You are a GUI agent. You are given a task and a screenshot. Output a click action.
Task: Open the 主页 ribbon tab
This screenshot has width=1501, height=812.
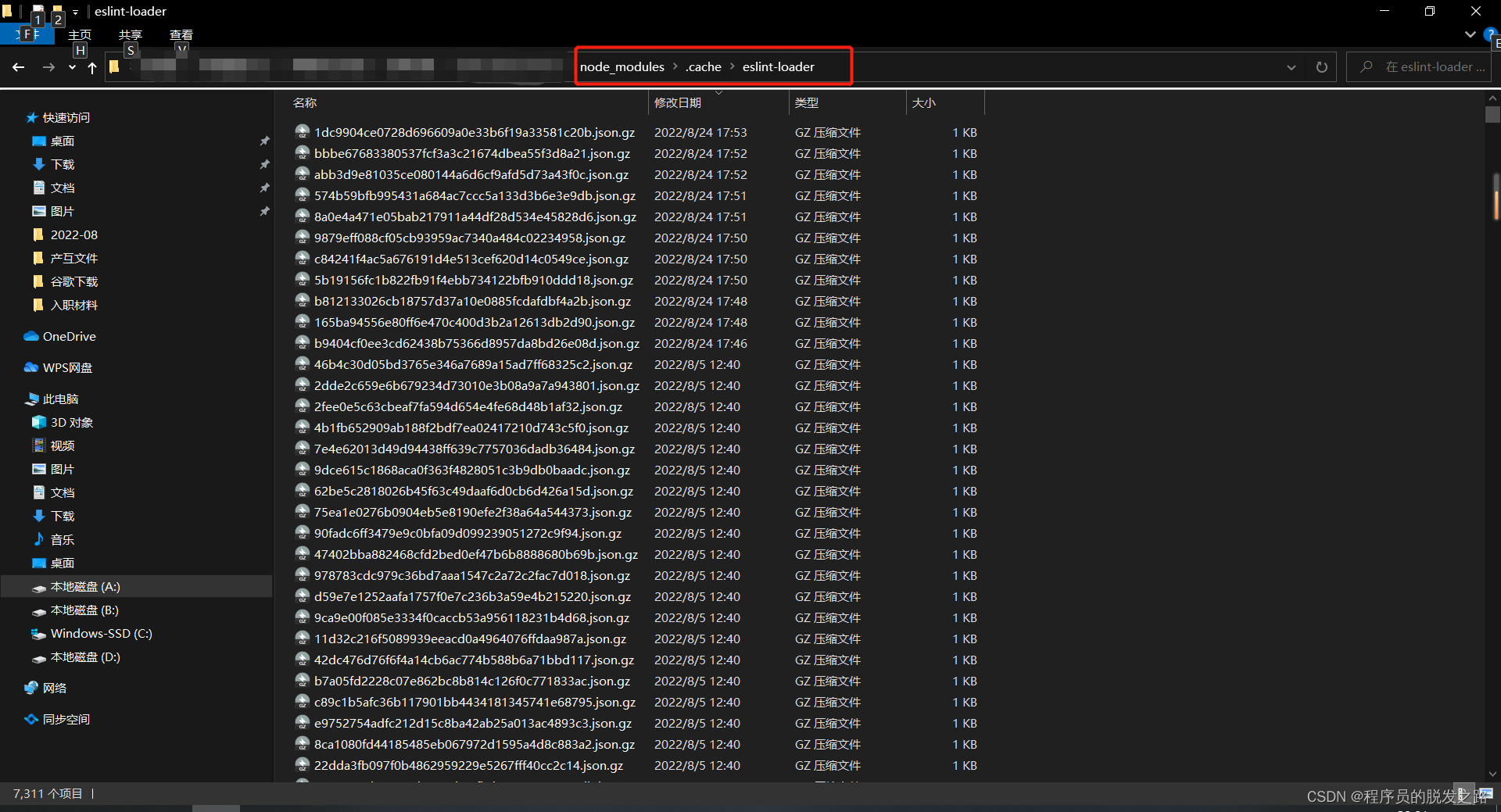point(80,34)
